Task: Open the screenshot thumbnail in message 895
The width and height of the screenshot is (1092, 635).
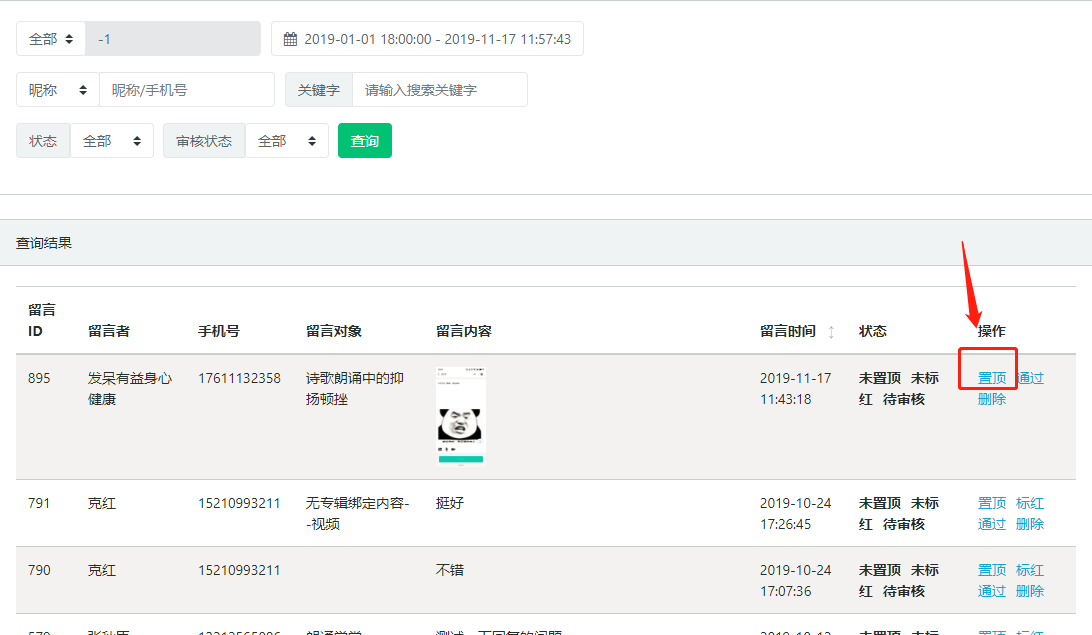Action: click(x=460, y=416)
